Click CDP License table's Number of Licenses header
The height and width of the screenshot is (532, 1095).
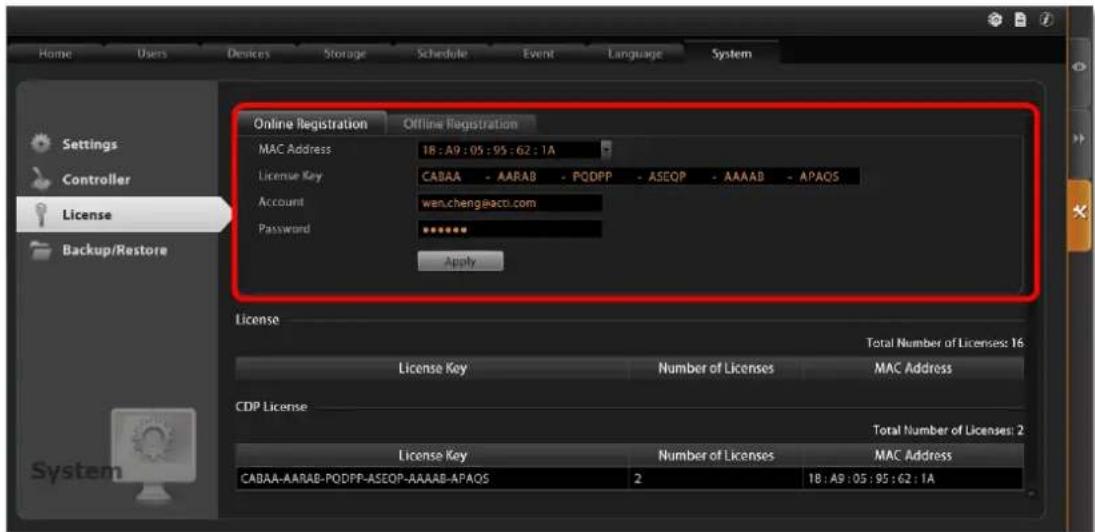[x=716, y=455]
